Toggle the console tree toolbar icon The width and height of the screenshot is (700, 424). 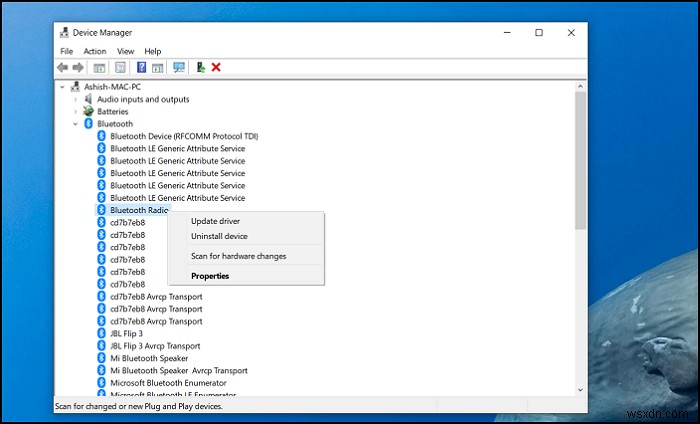pos(99,68)
